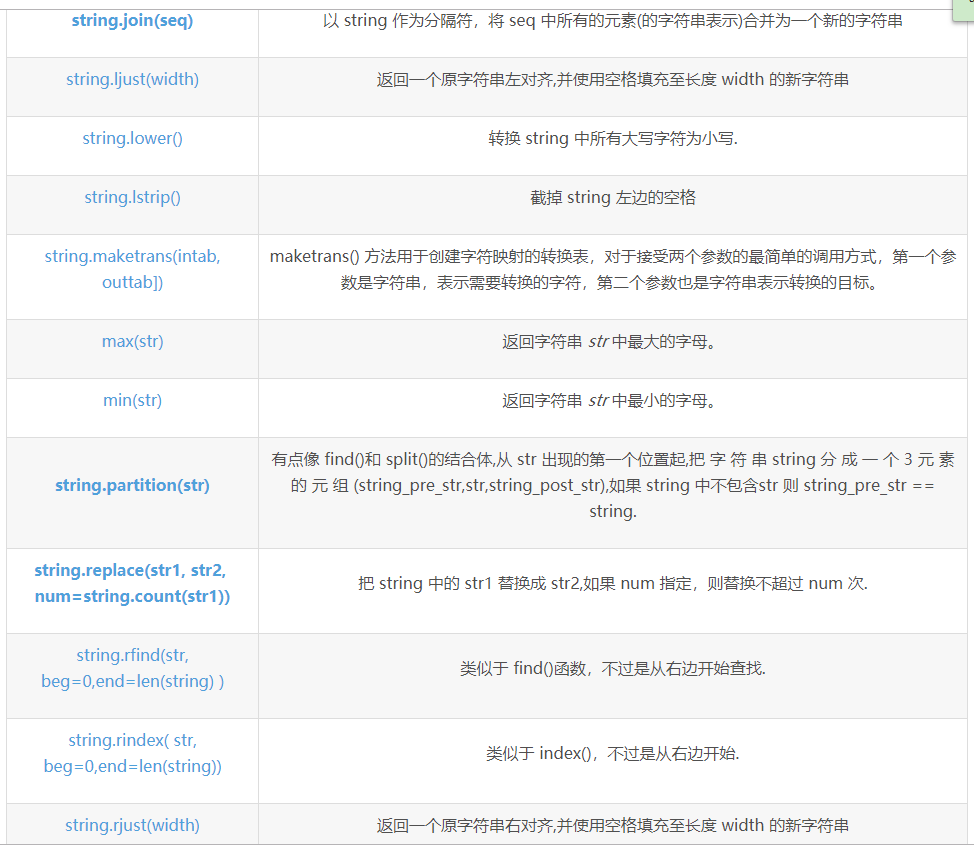Click the green button at top-right corner
Screen dimensions: 974x849
[963, 10]
